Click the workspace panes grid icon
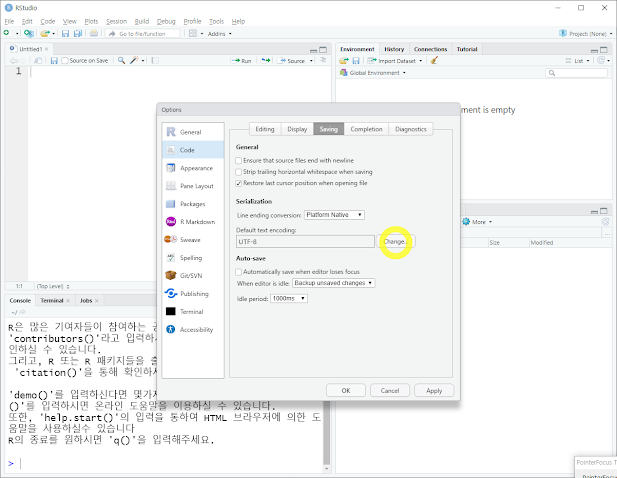Image resolution: width=617 pixels, height=478 pixels. click(x=192, y=33)
